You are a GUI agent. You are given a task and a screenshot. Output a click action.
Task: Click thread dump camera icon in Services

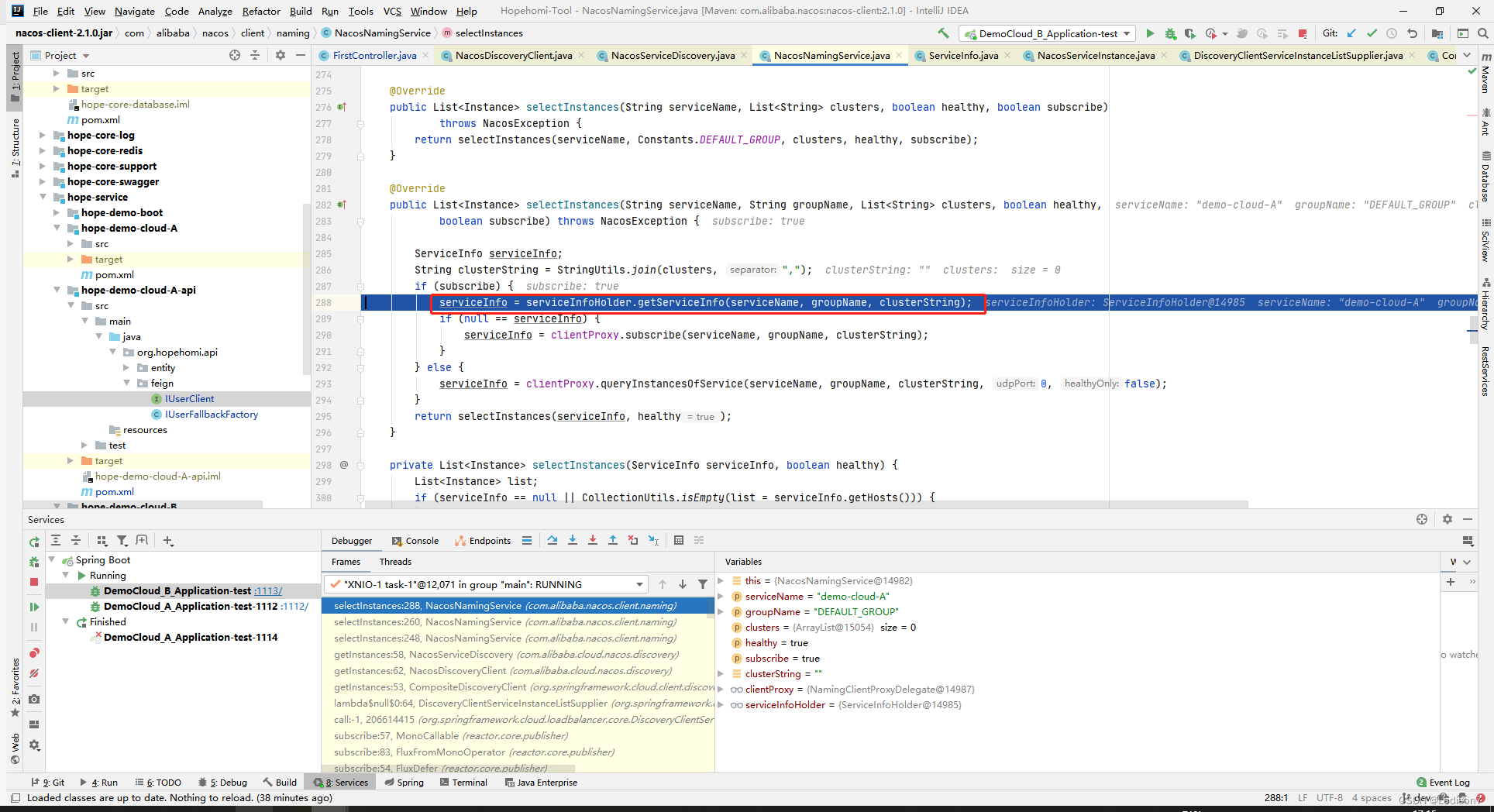[x=34, y=699]
